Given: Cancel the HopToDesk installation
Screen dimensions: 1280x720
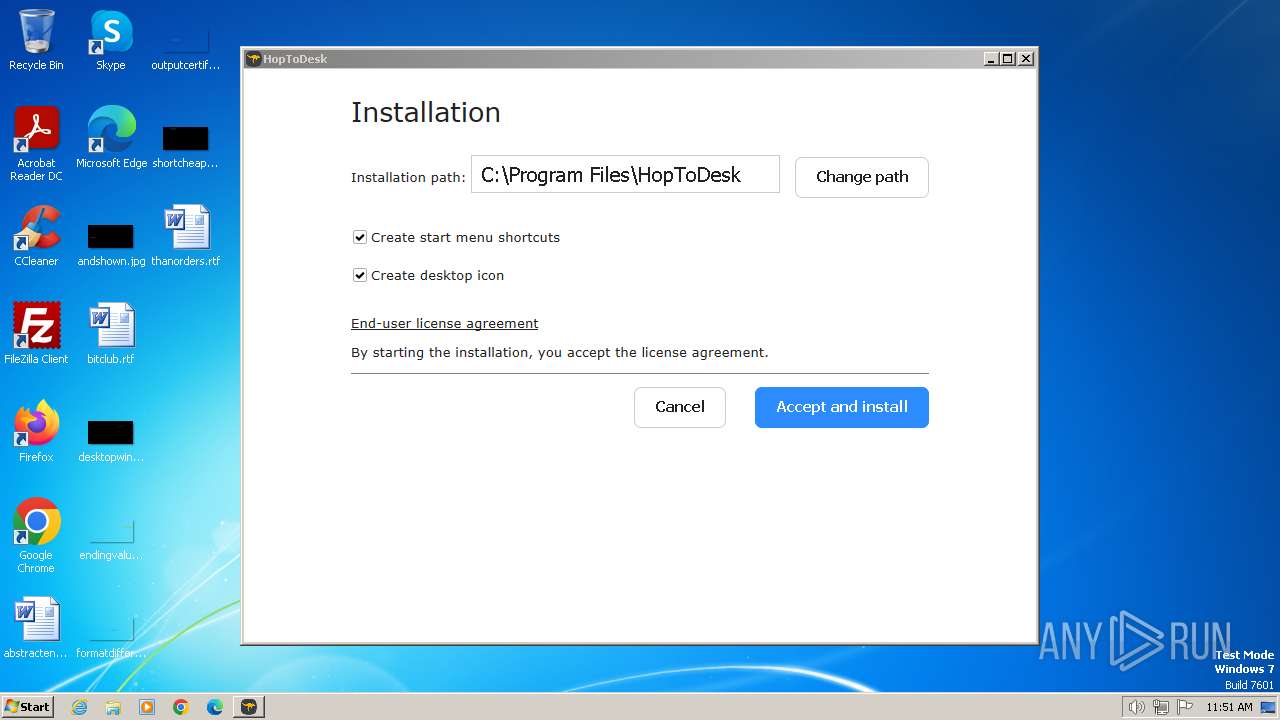Looking at the screenshot, I should (679, 407).
